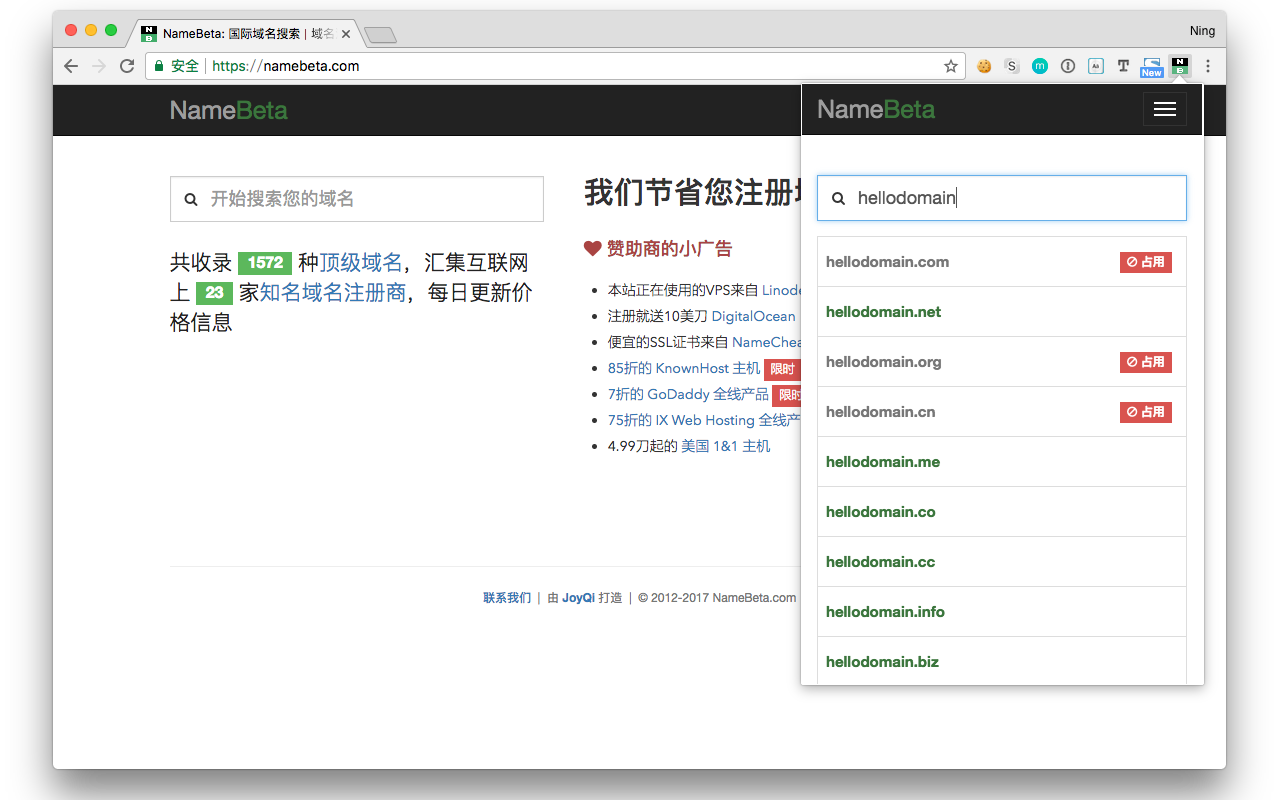Image resolution: width=1280 pixels, height=800 pixels.
Task: Close the NameBeta browser tab
Action: pos(346,34)
